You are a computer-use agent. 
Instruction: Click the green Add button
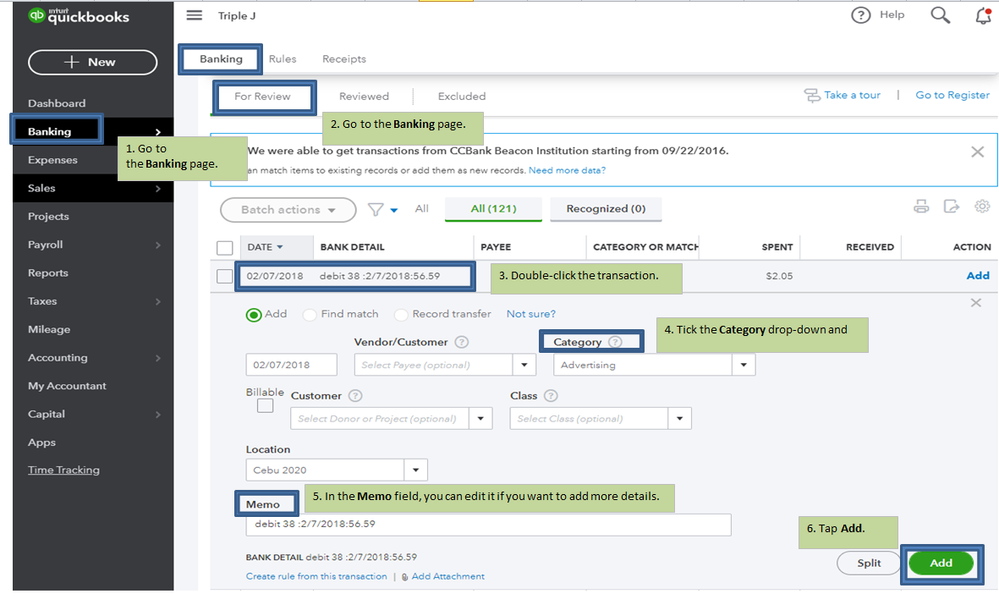(940, 563)
